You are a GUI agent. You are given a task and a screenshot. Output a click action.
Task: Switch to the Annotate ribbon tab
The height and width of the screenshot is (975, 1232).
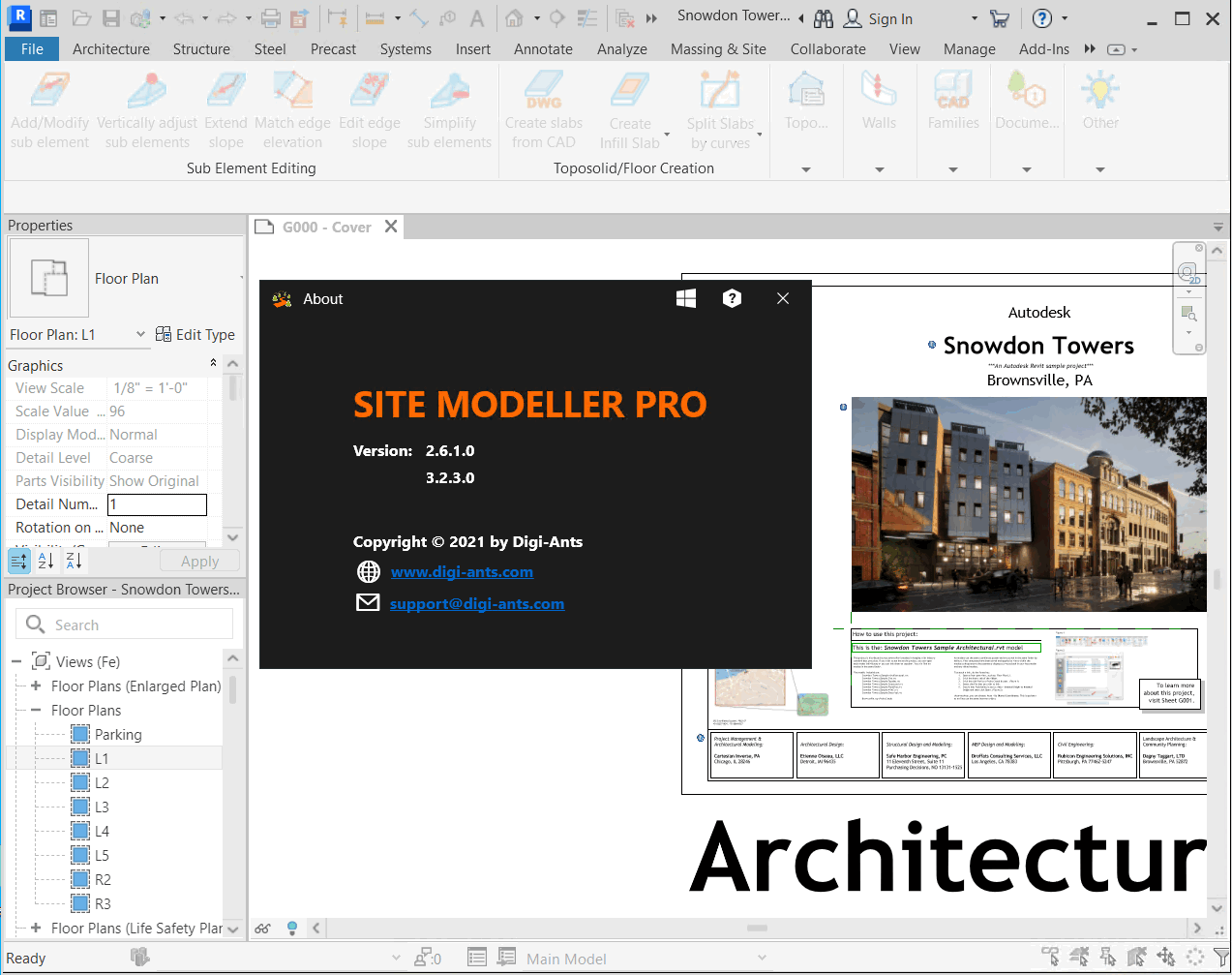coord(543,48)
